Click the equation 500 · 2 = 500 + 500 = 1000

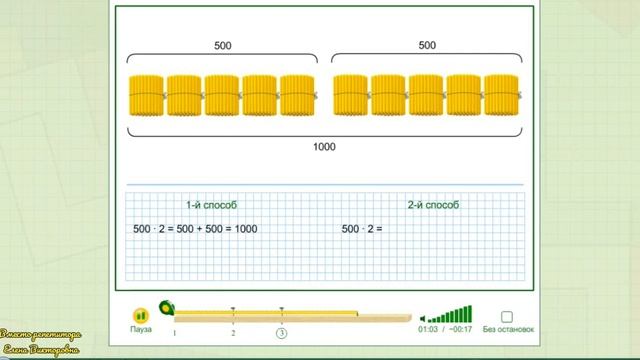(195, 229)
